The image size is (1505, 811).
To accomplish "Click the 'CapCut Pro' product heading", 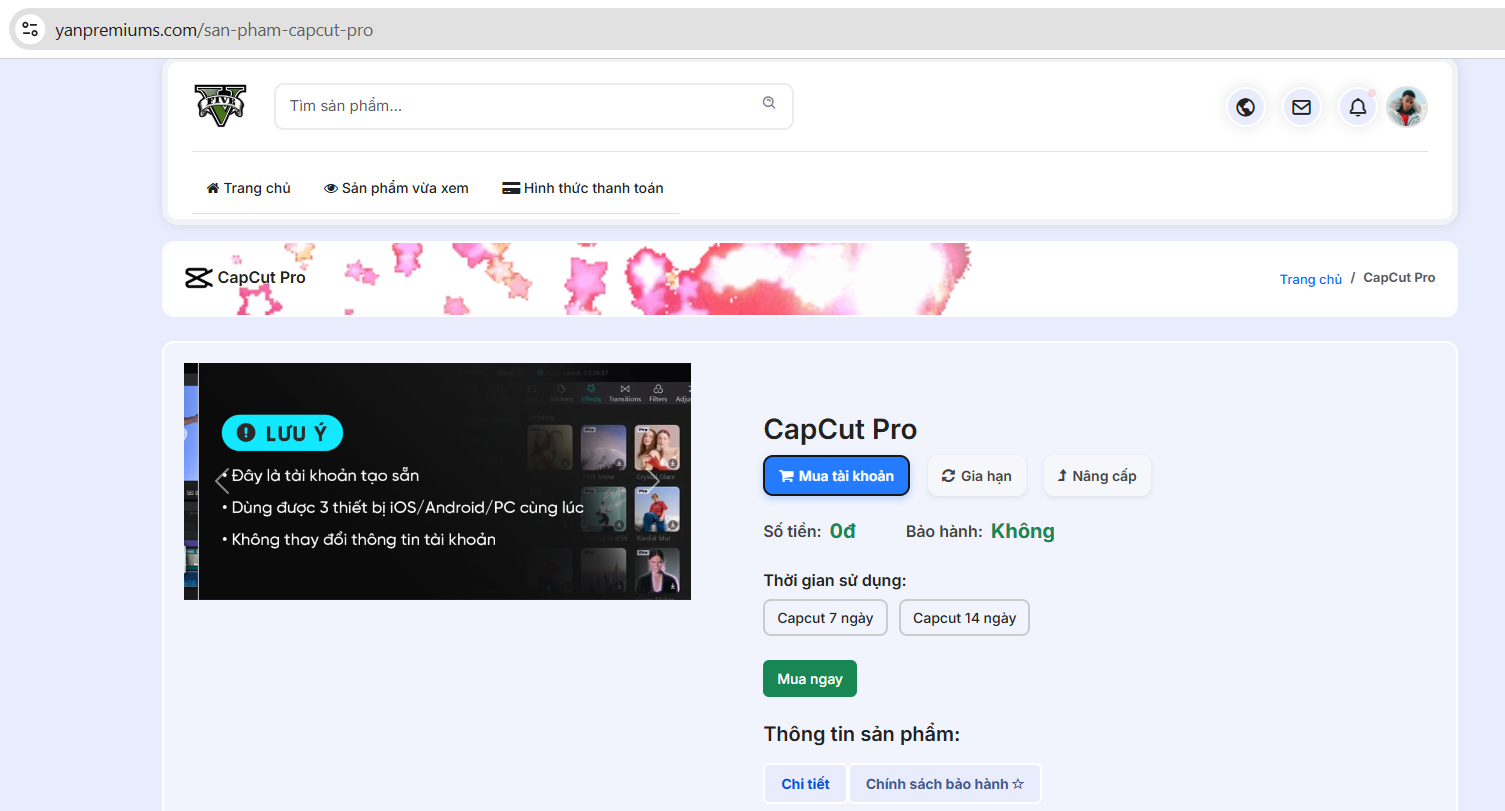I will click(x=840, y=429).
